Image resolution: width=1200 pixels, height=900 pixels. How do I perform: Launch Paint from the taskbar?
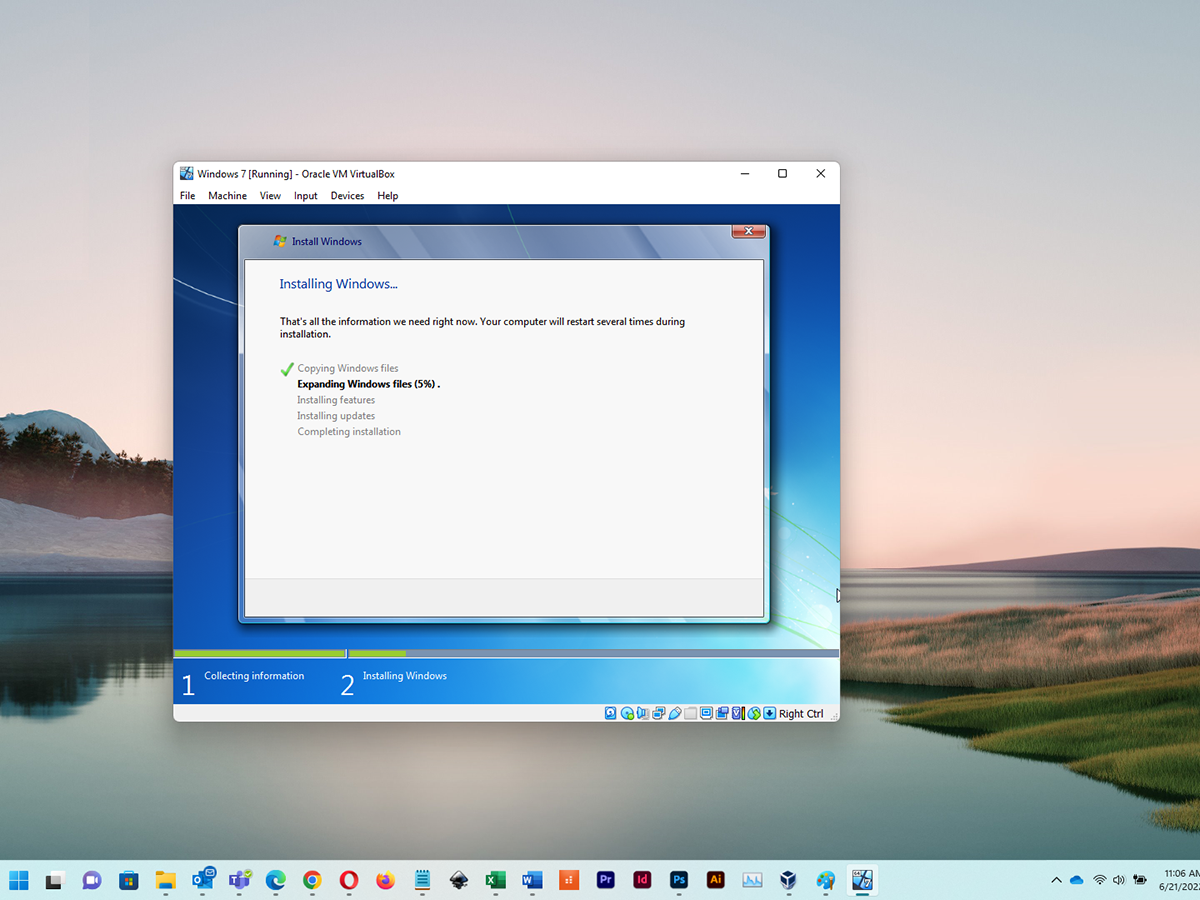click(825, 880)
